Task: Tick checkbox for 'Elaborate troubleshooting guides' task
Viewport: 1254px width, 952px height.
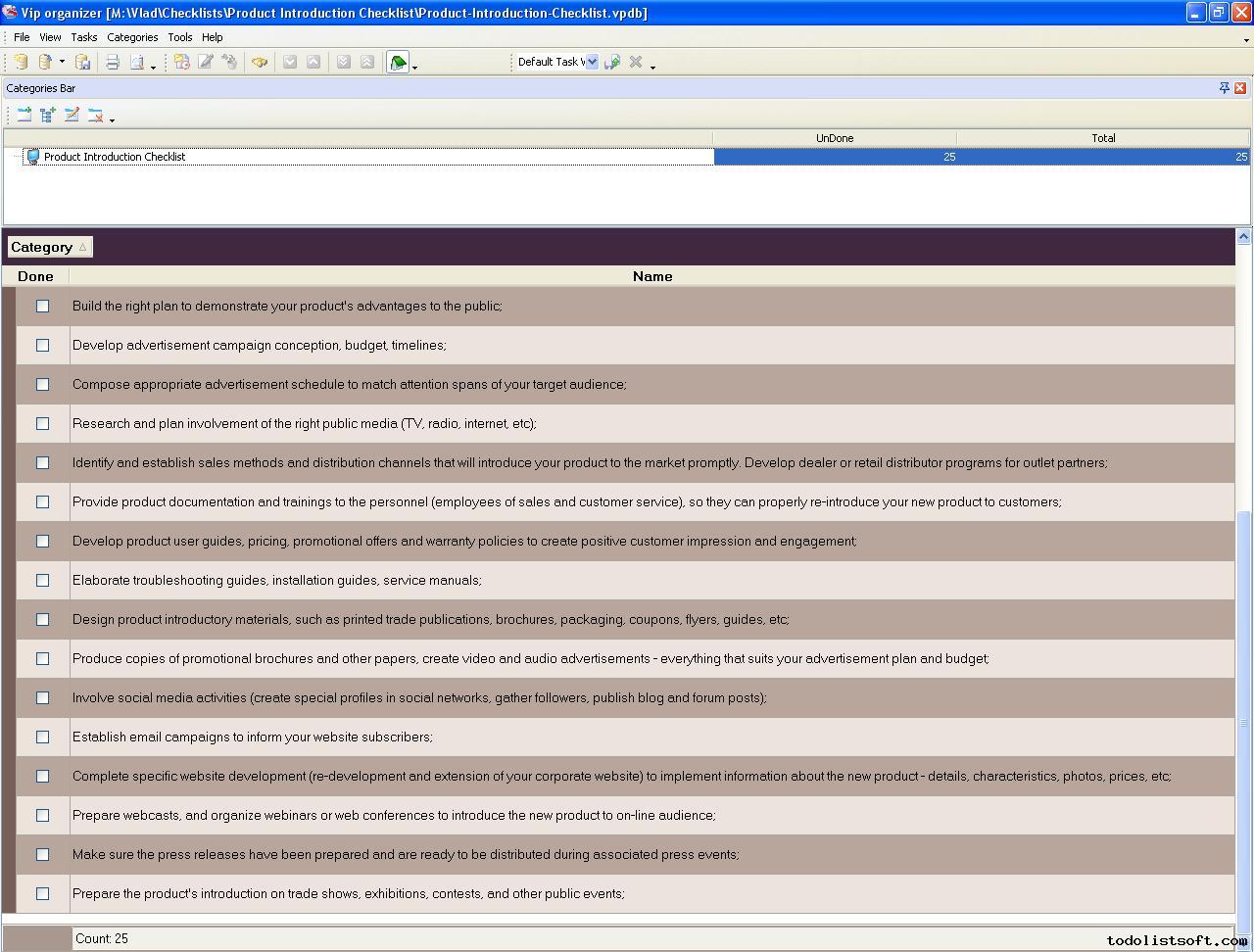Action: (x=42, y=581)
